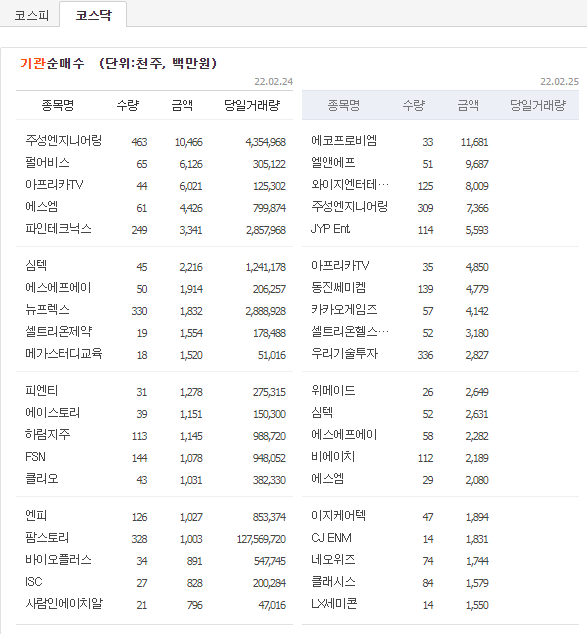
Task: Click the 이지케어텍 stock name
Action: (x=338, y=516)
